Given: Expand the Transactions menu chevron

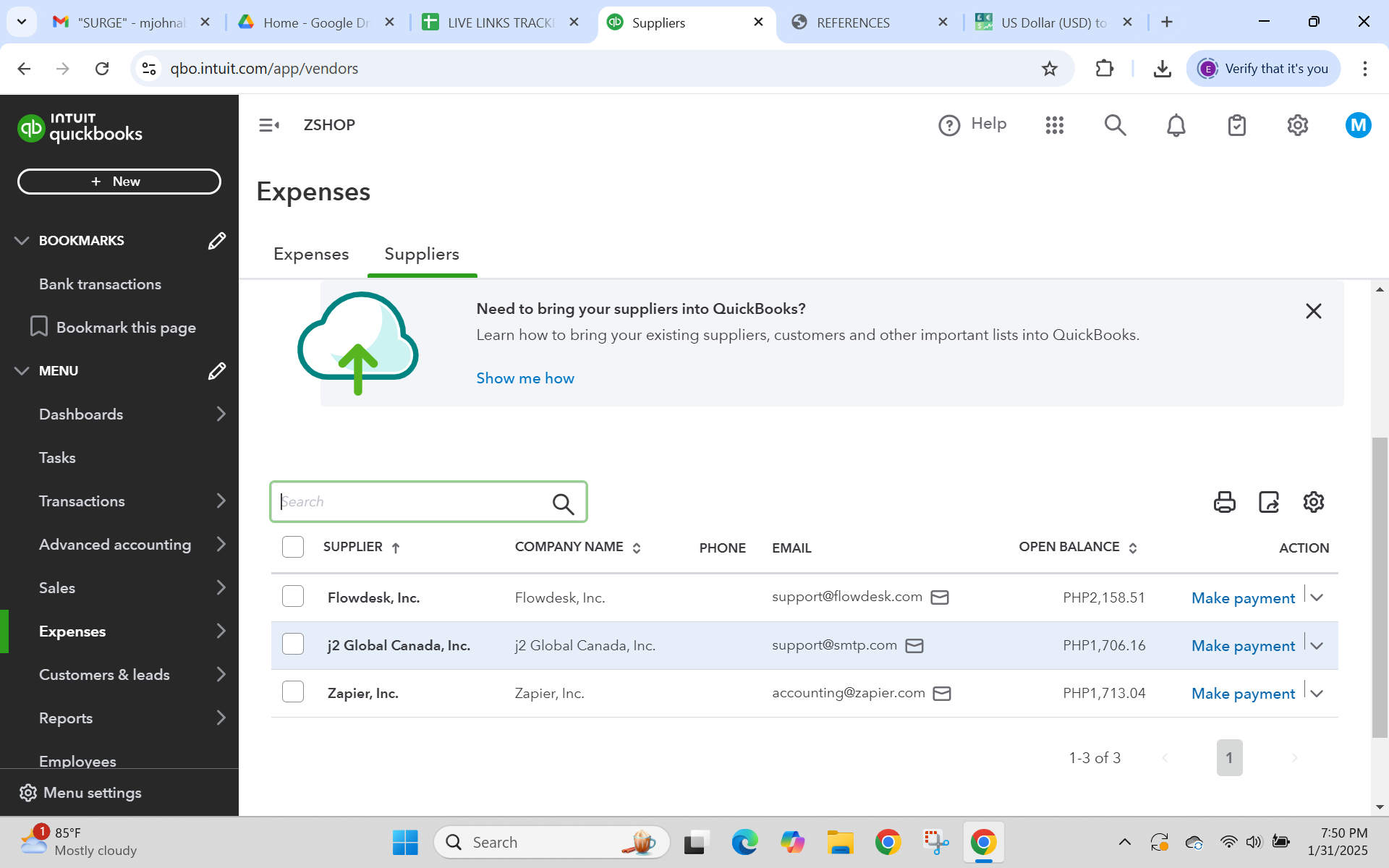Looking at the screenshot, I should click(x=221, y=501).
